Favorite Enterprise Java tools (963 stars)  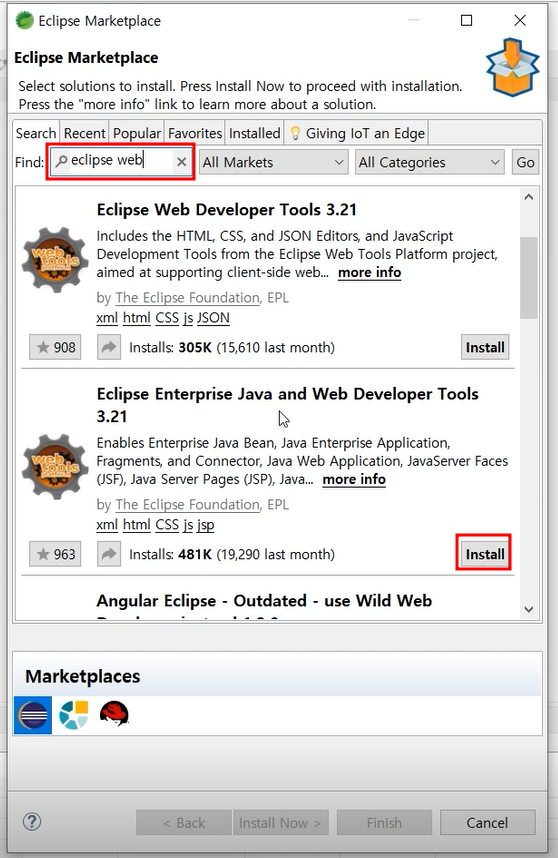point(55,554)
